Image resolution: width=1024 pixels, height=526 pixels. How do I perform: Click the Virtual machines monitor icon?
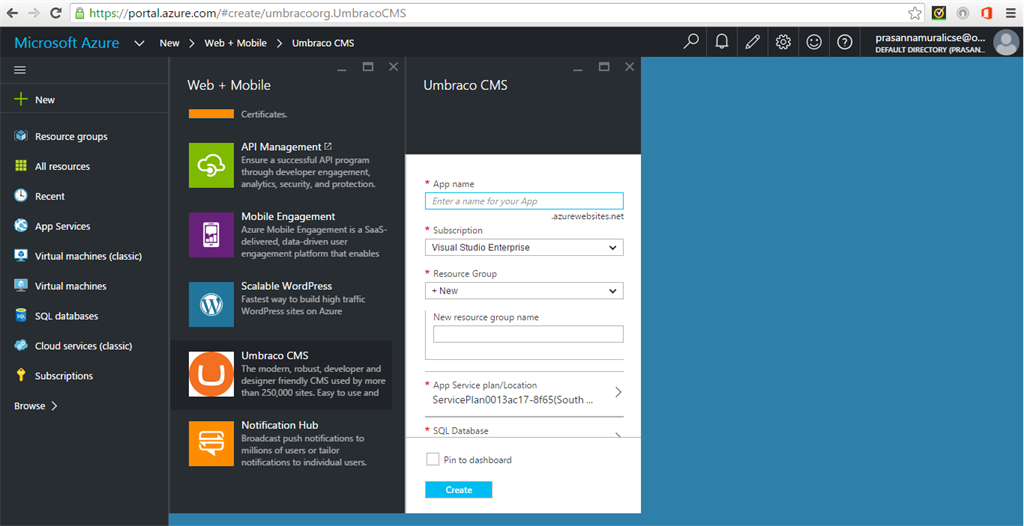21,286
